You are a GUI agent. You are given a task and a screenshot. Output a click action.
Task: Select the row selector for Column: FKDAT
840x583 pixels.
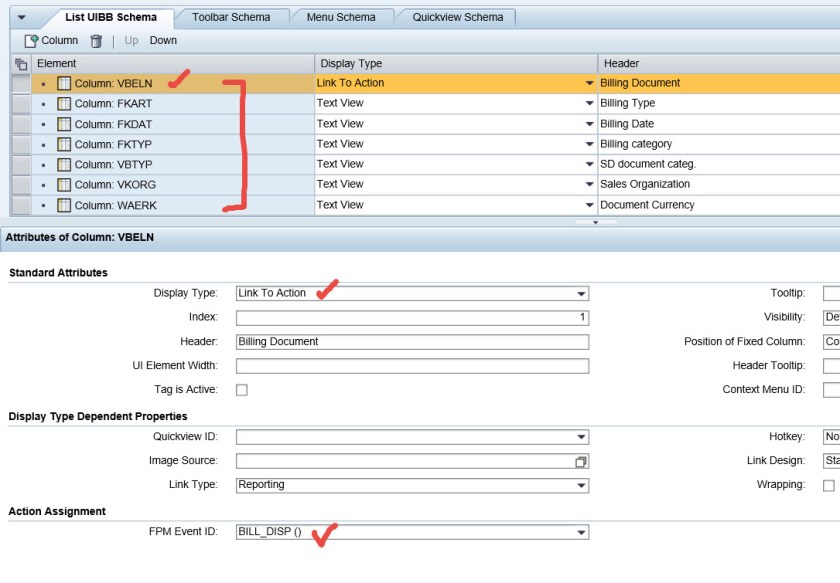[x=20, y=124]
